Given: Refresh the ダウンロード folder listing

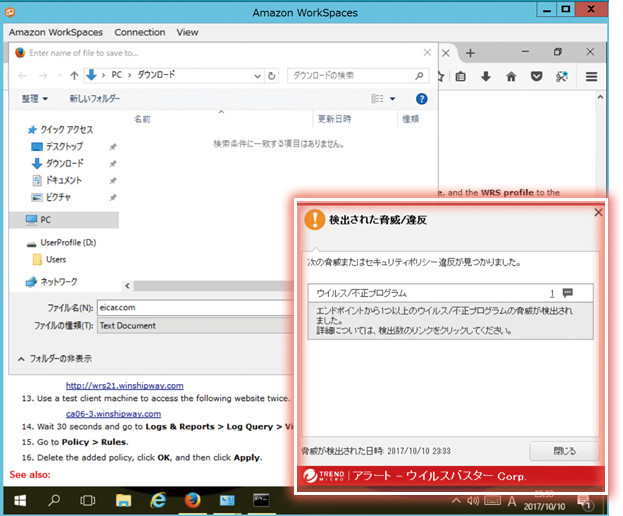Looking at the screenshot, I should coord(272,75).
